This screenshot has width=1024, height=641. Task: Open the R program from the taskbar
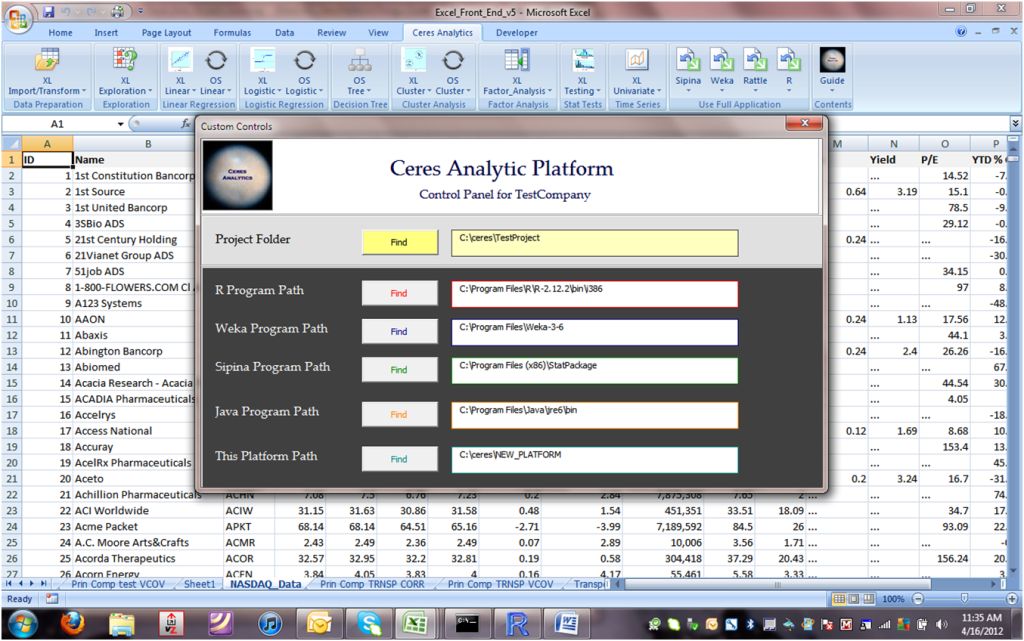[x=517, y=624]
